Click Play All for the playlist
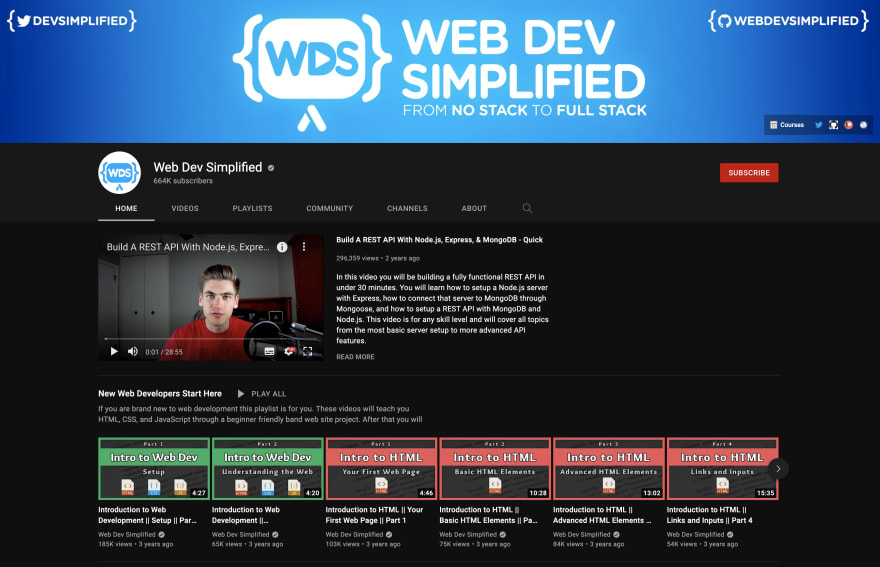 pos(262,394)
